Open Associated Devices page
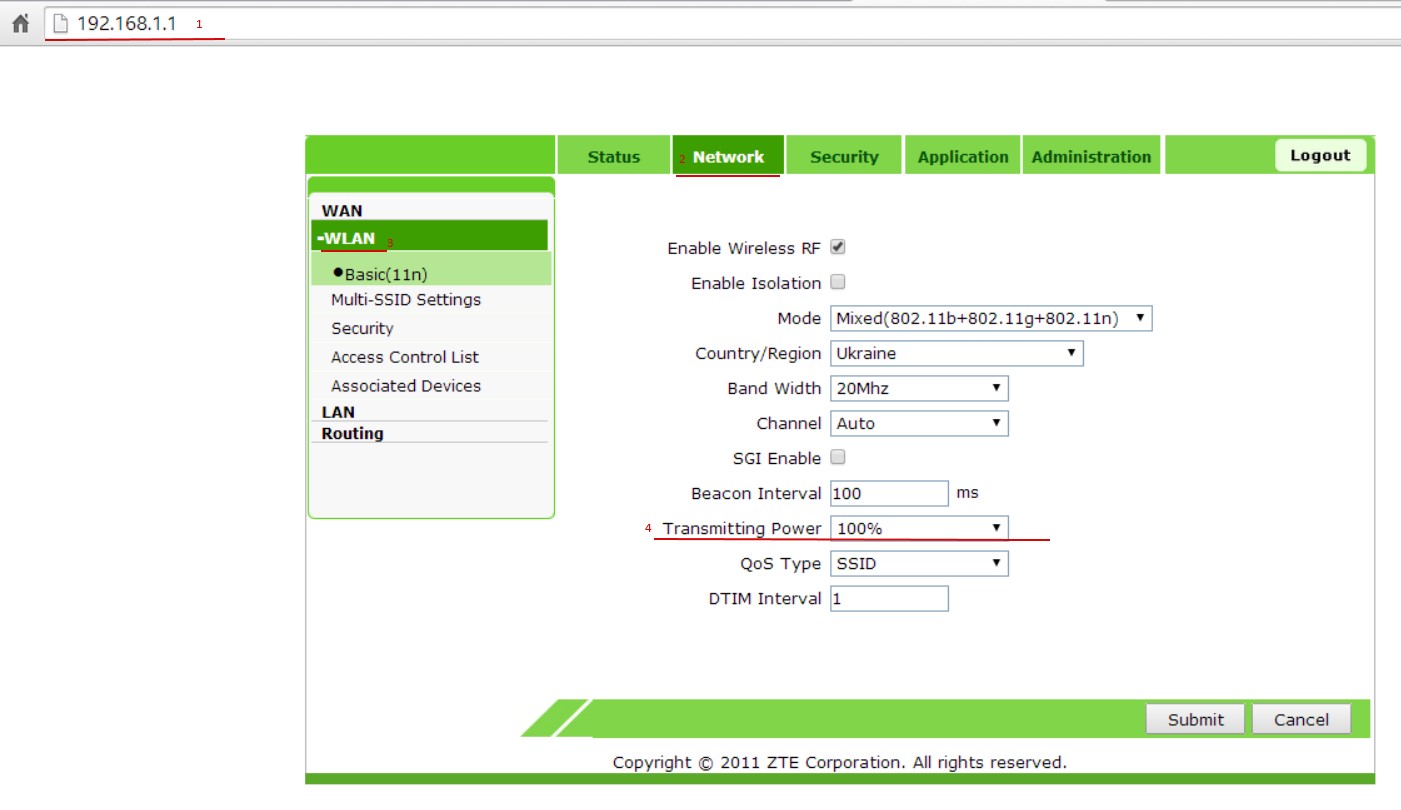 click(x=406, y=386)
